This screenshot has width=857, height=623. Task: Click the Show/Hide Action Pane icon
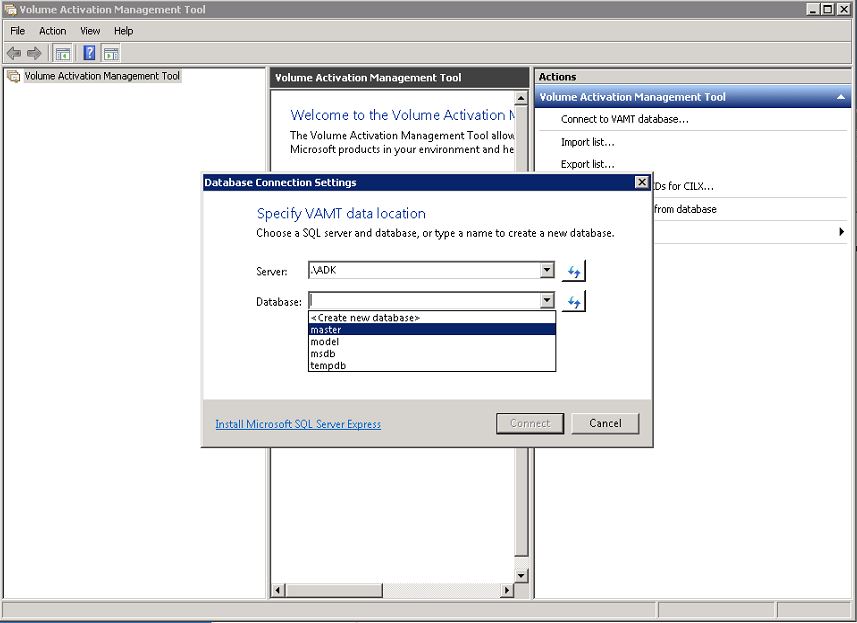coord(111,53)
